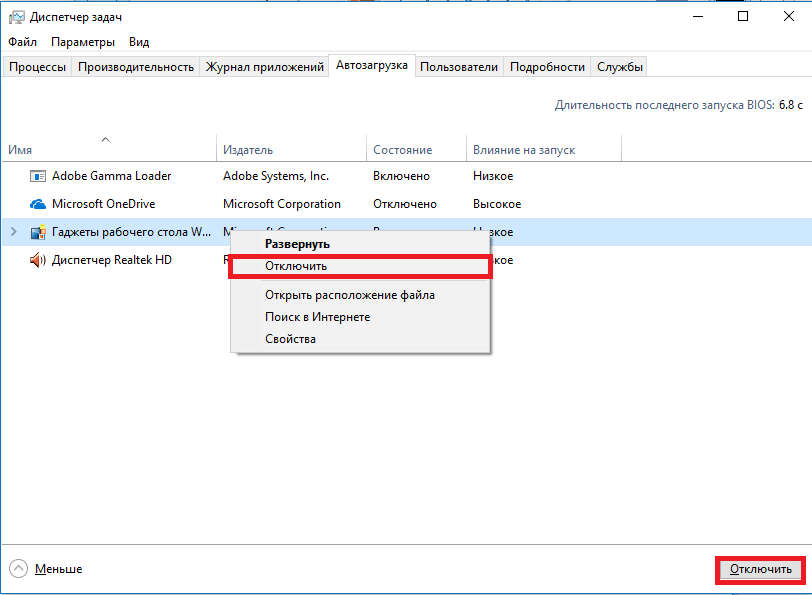Click the Microsoft OneDrive cloud icon
Screen dimensions: 812x595
(x=38, y=204)
